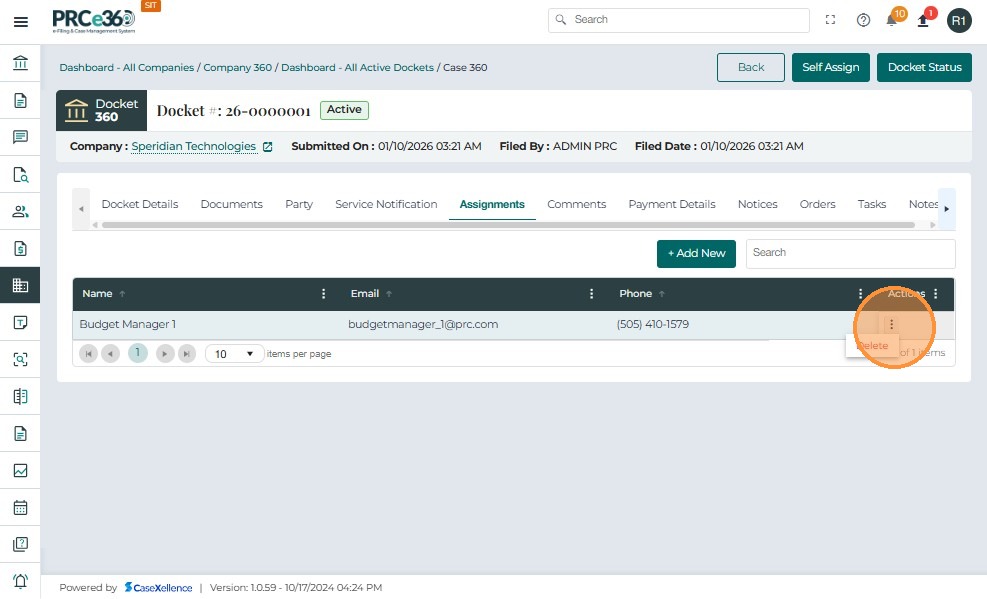Open Speridian Technologies company link
The image size is (987, 599).
point(194,147)
